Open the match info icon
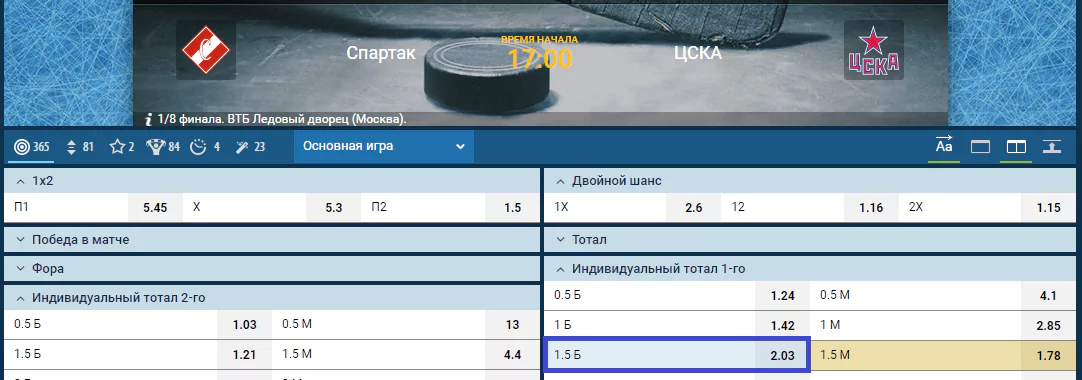1082x380 pixels. click(148, 119)
